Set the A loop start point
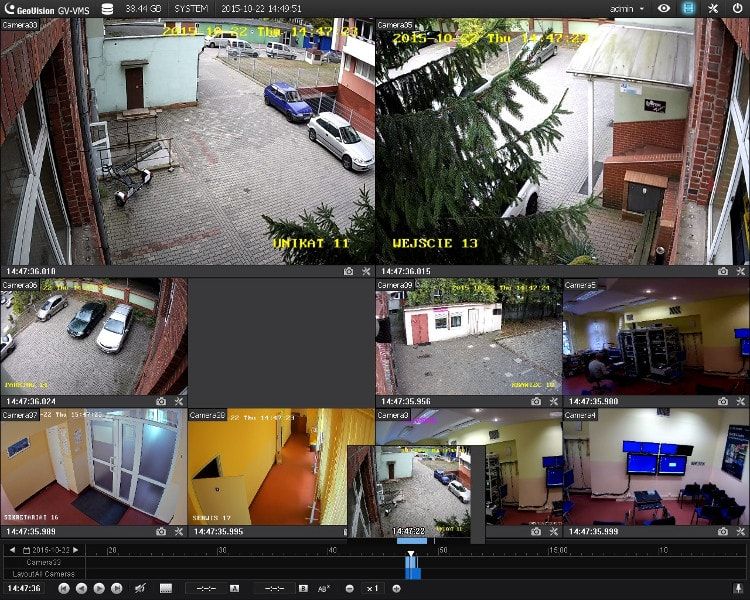Viewport: 750px width, 600px height. [234, 589]
